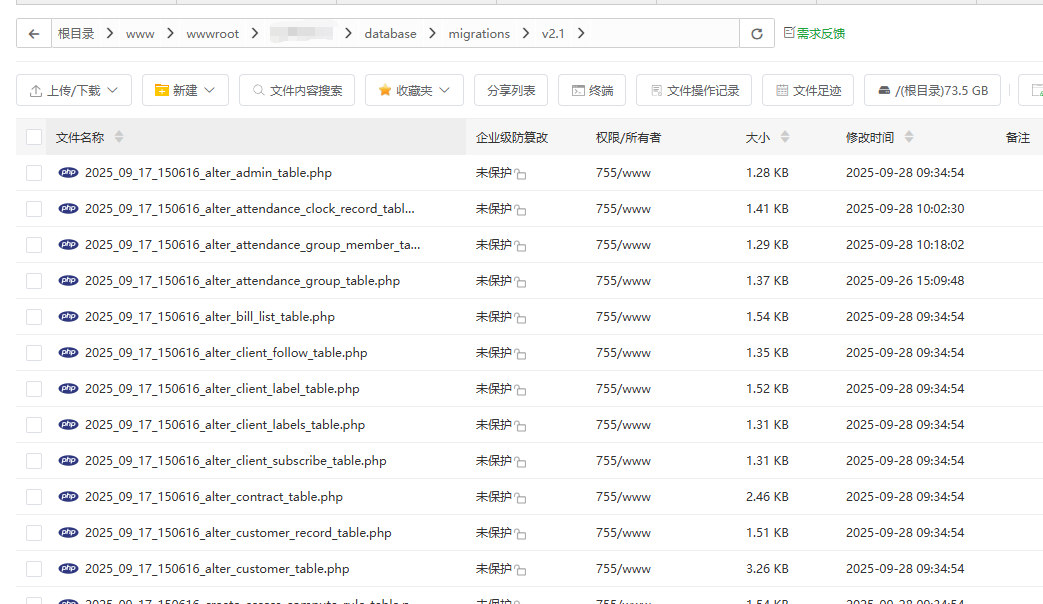Go to wwwroot in breadcrumb path
Screen dimensions: 1043x604
tap(212, 34)
